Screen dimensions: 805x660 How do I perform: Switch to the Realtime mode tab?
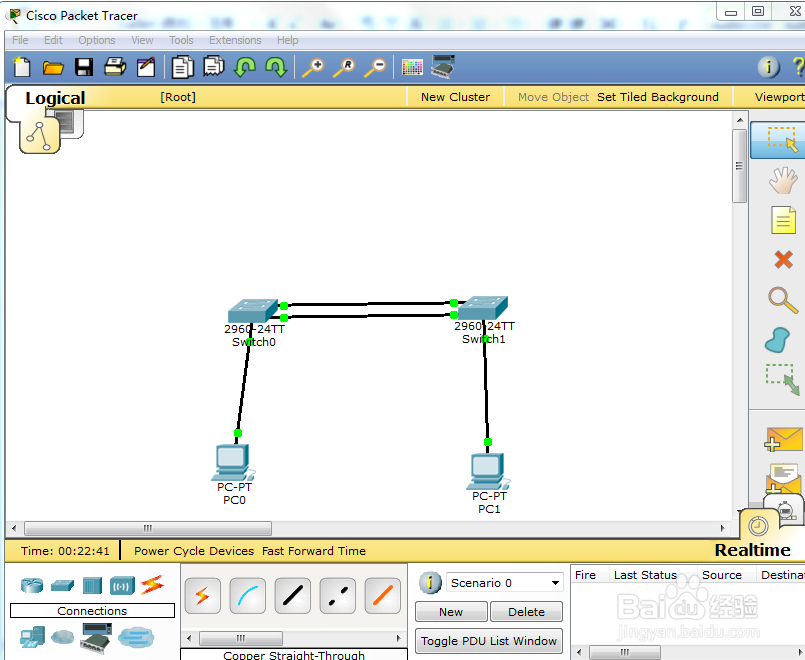pos(753,550)
